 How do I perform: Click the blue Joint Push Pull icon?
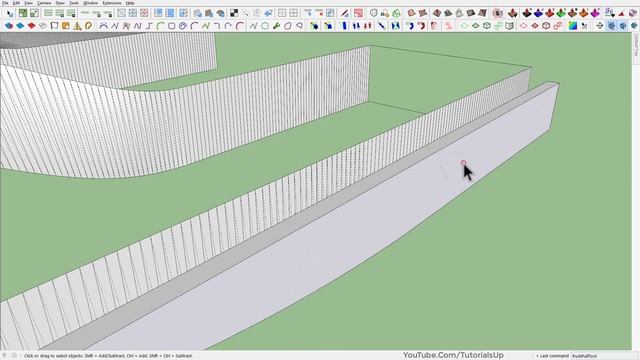(x=538, y=13)
